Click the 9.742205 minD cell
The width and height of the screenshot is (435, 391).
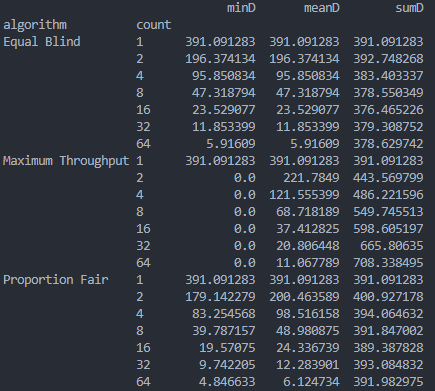227,365
